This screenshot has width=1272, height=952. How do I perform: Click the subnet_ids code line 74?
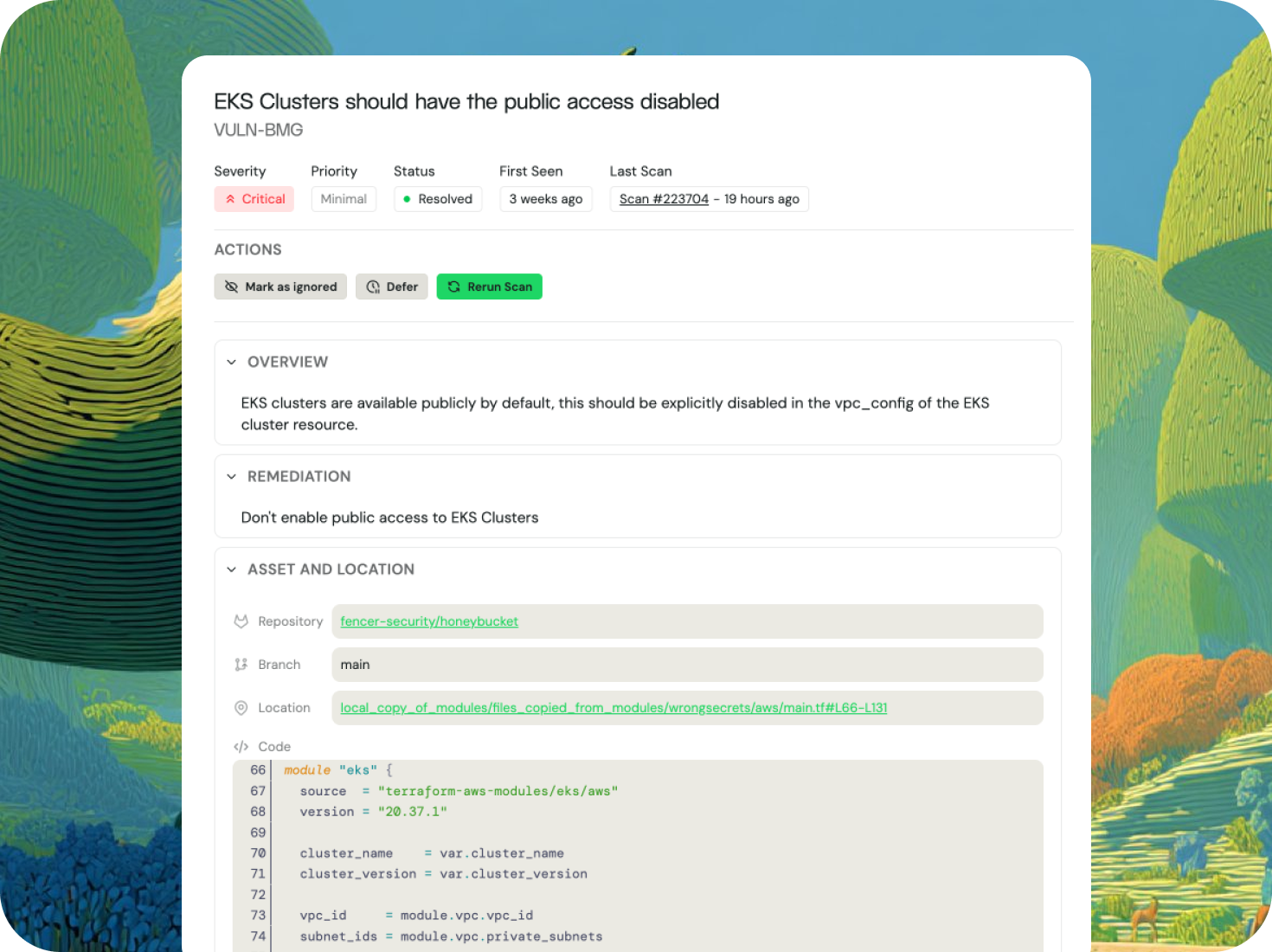pyautogui.click(x=451, y=936)
